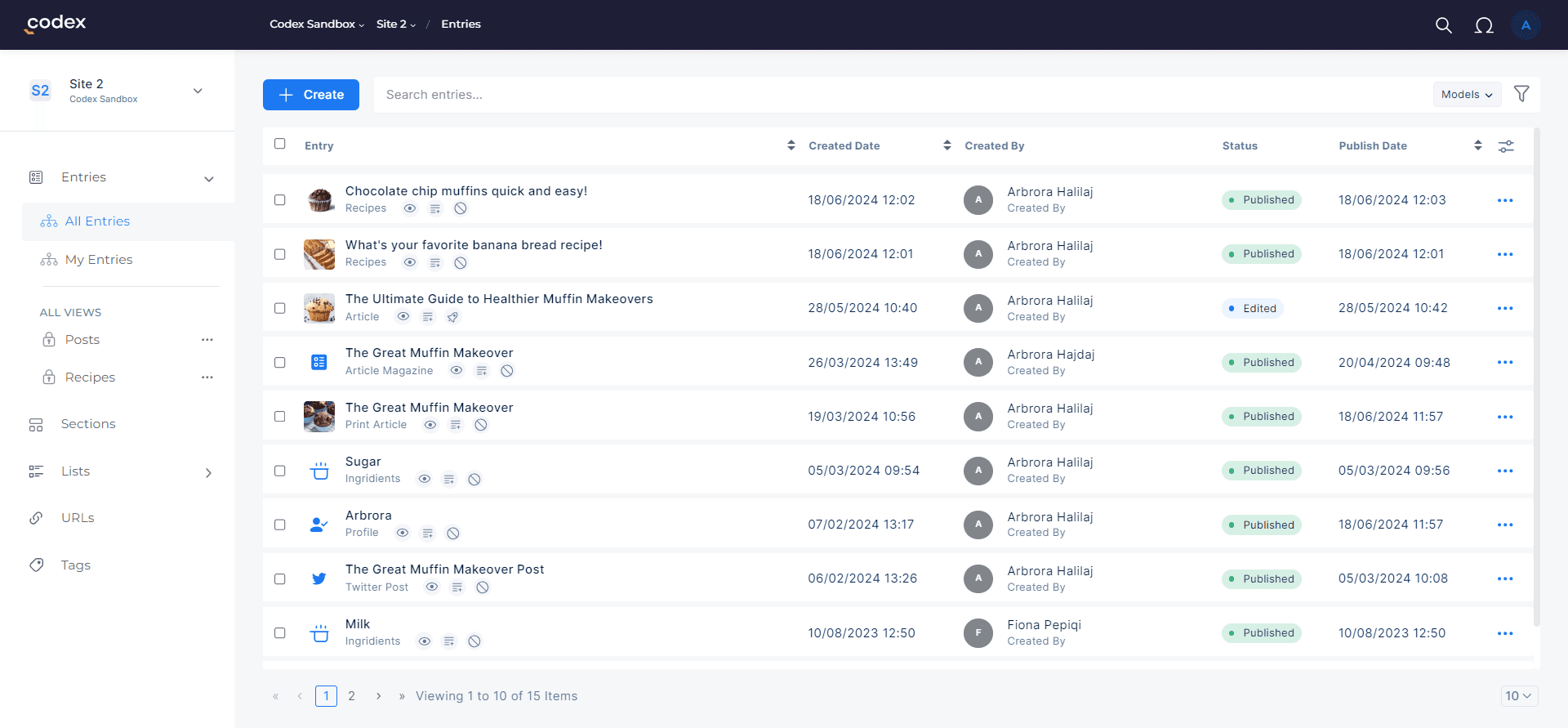Open the URLs sidebar link
Screen dimensions: 1568x728
tap(78, 518)
